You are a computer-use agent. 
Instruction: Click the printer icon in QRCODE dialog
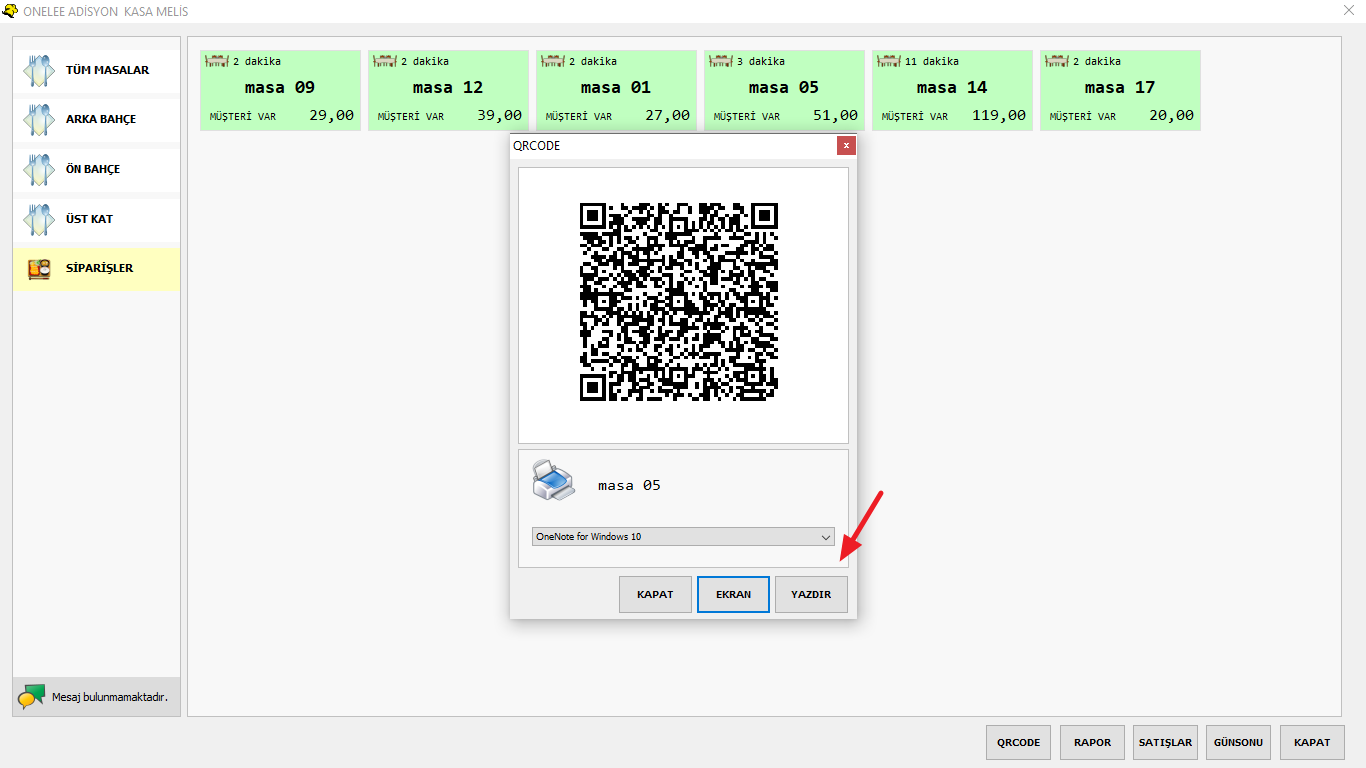(553, 481)
